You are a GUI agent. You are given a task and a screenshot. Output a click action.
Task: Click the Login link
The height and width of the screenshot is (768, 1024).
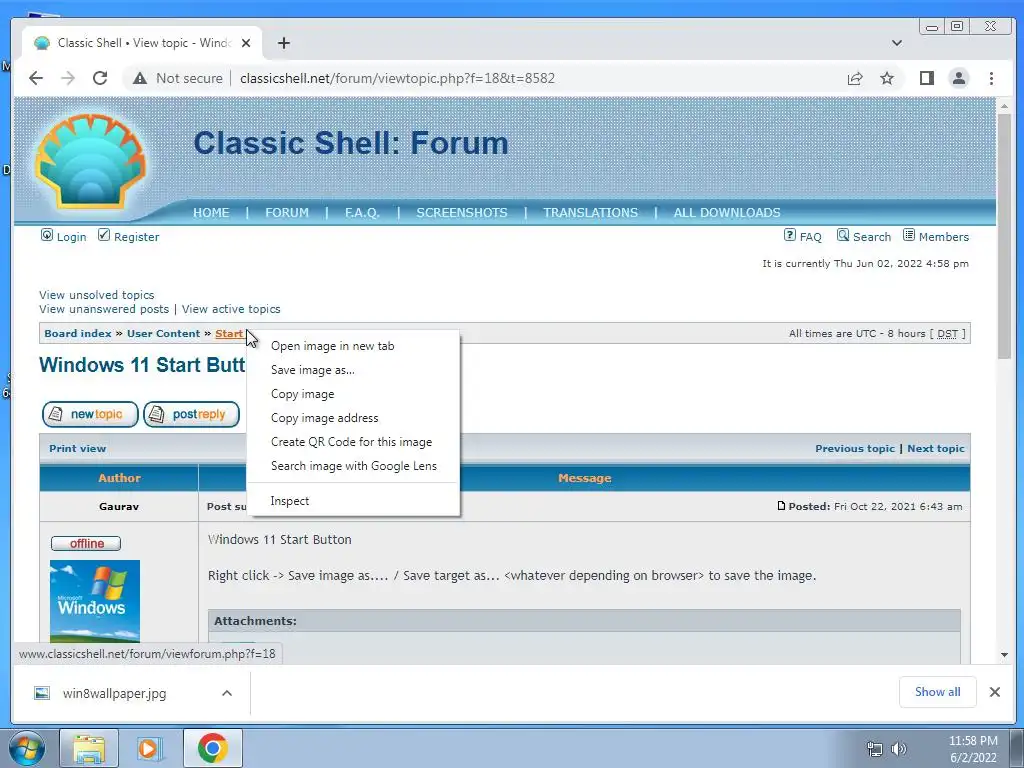click(x=63, y=236)
